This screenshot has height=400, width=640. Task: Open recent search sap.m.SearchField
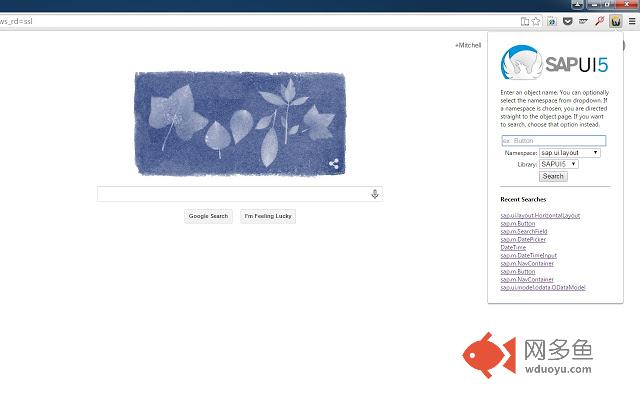point(524,231)
